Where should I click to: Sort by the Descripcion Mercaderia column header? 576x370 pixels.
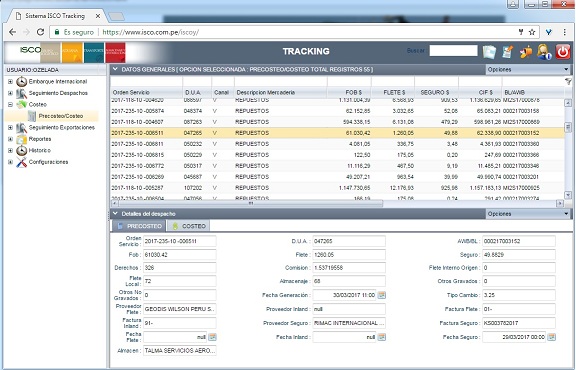click(280, 93)
